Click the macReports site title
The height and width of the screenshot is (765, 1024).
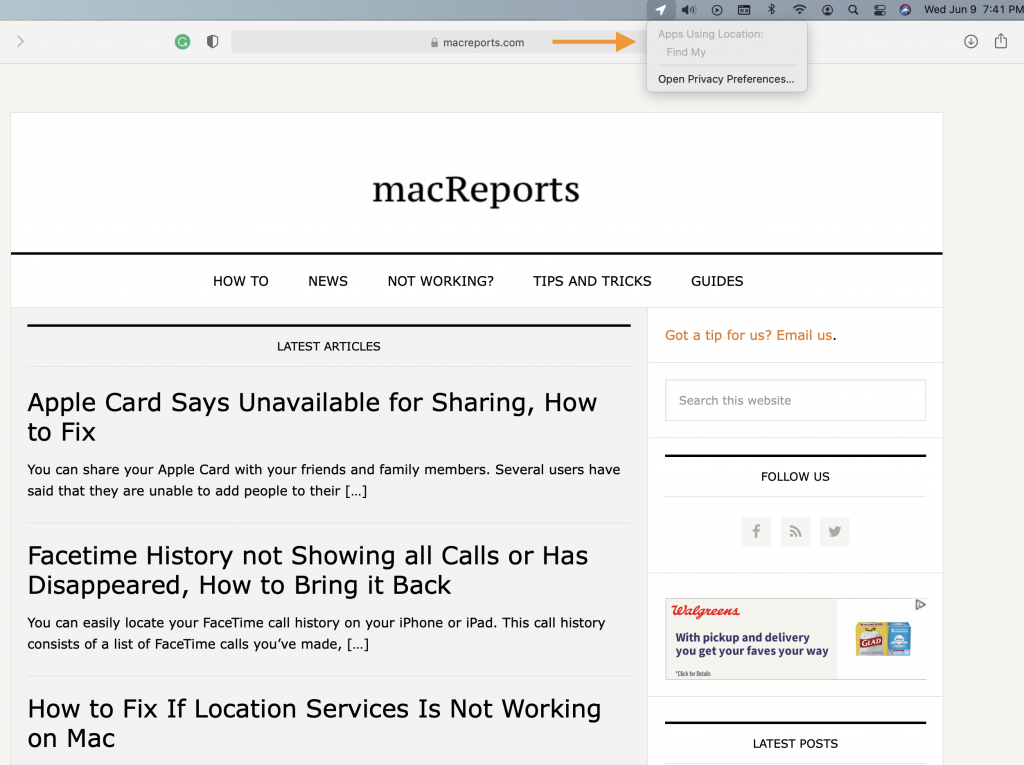pyautogui.click(x=476, y=189)
